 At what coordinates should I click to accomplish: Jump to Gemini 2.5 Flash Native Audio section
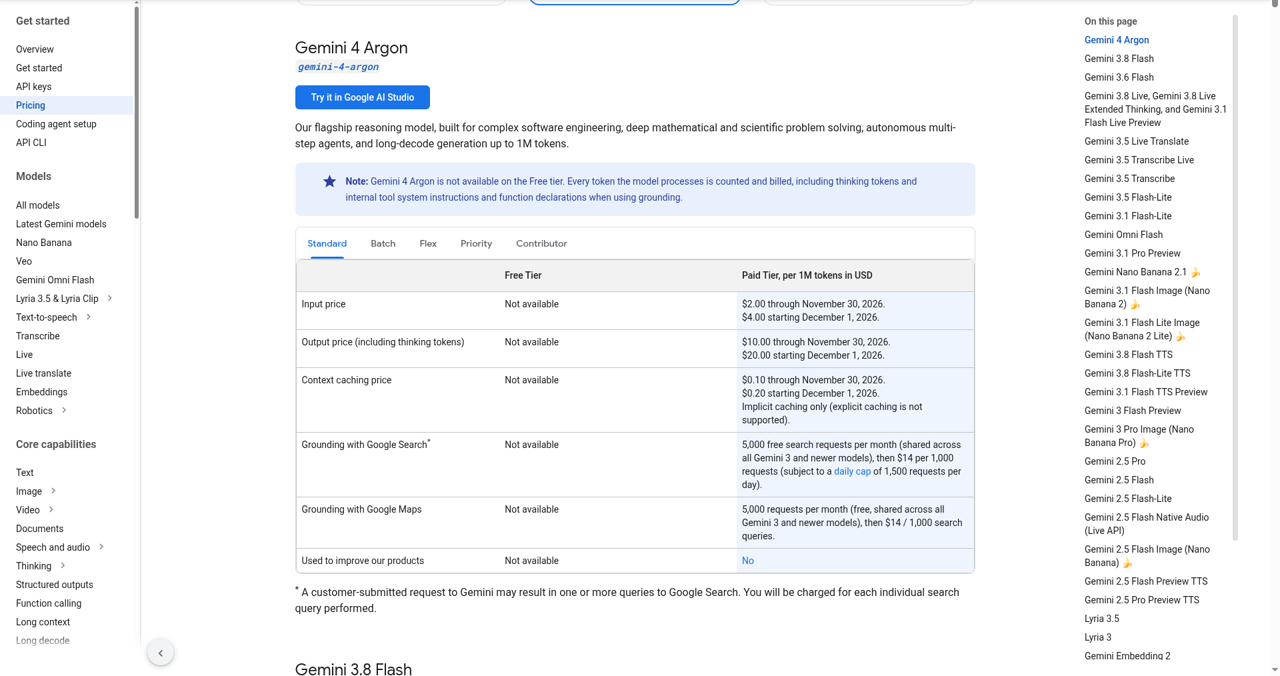point(1147,524)
